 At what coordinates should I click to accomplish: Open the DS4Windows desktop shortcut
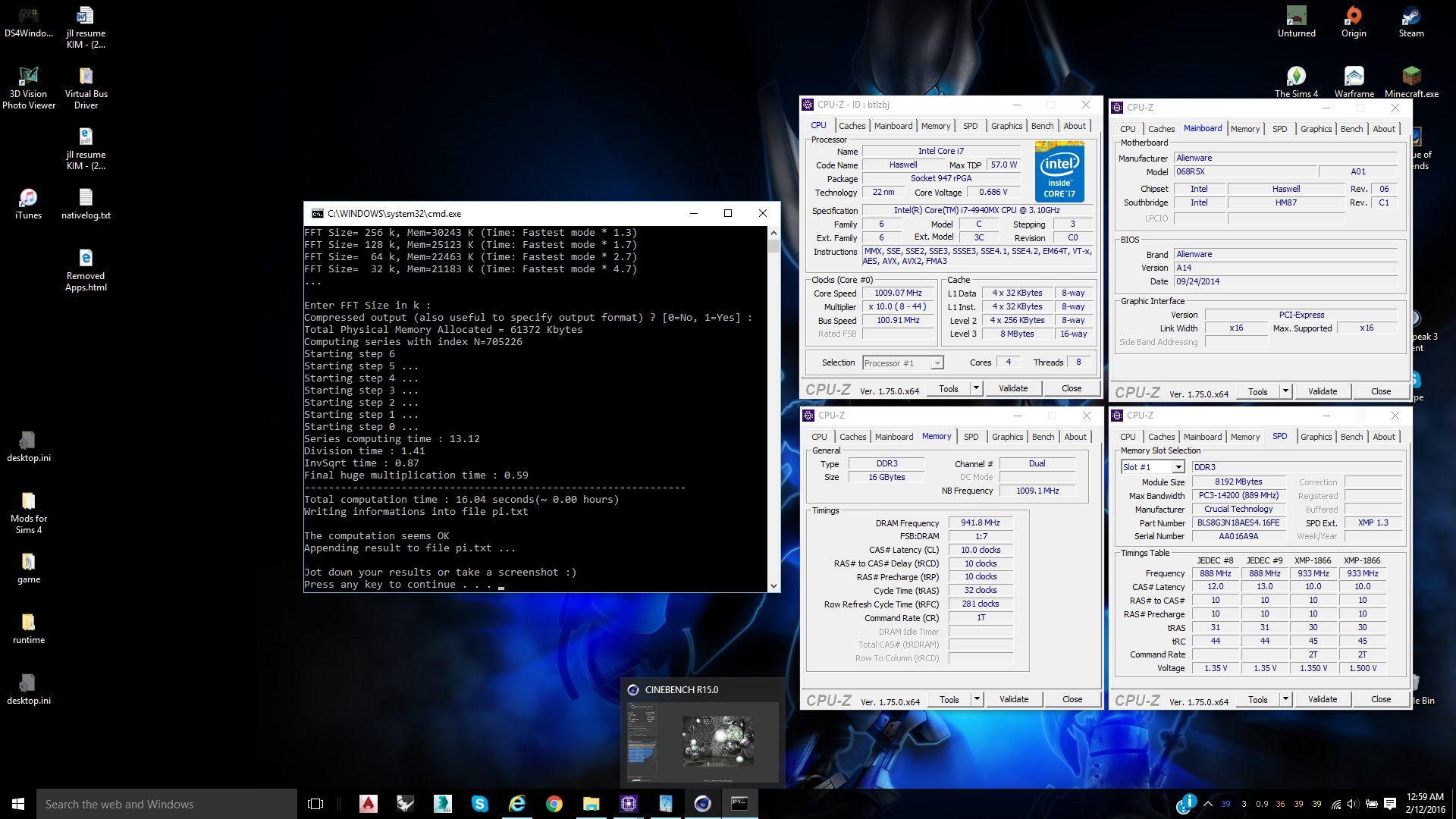tap(29, 21)
